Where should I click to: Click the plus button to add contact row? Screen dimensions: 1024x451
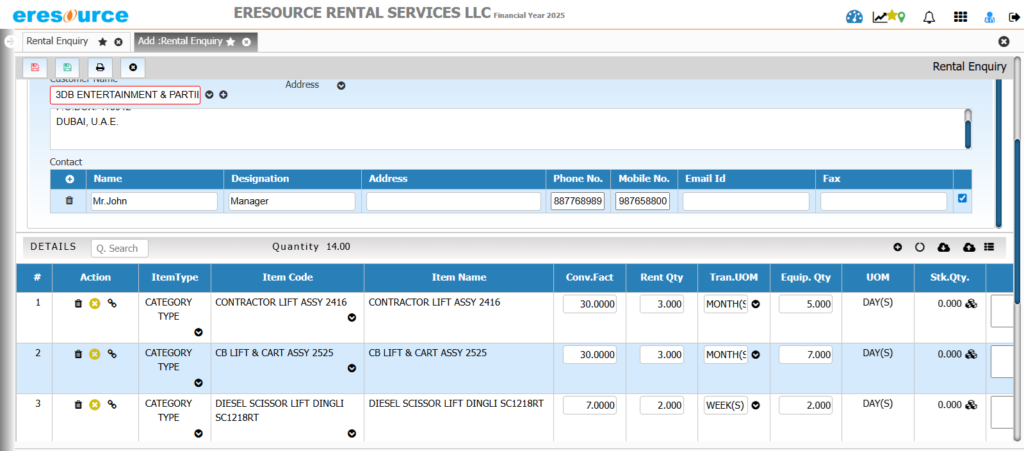[x=69, y=179]
